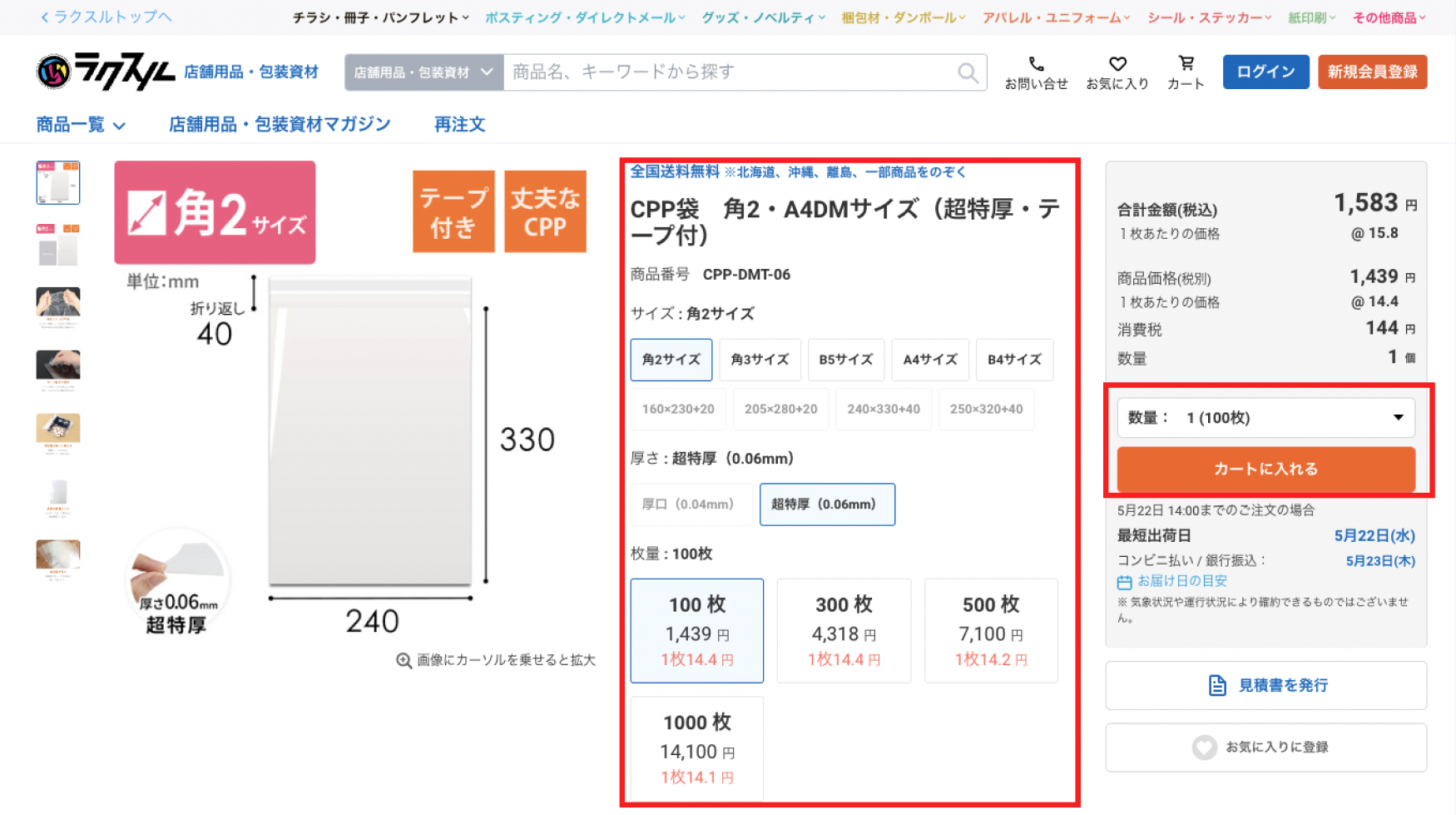Select sixth thumbnail of plain bag
This screenshot has width=1456, height=815.
click(x=58, y=498)
